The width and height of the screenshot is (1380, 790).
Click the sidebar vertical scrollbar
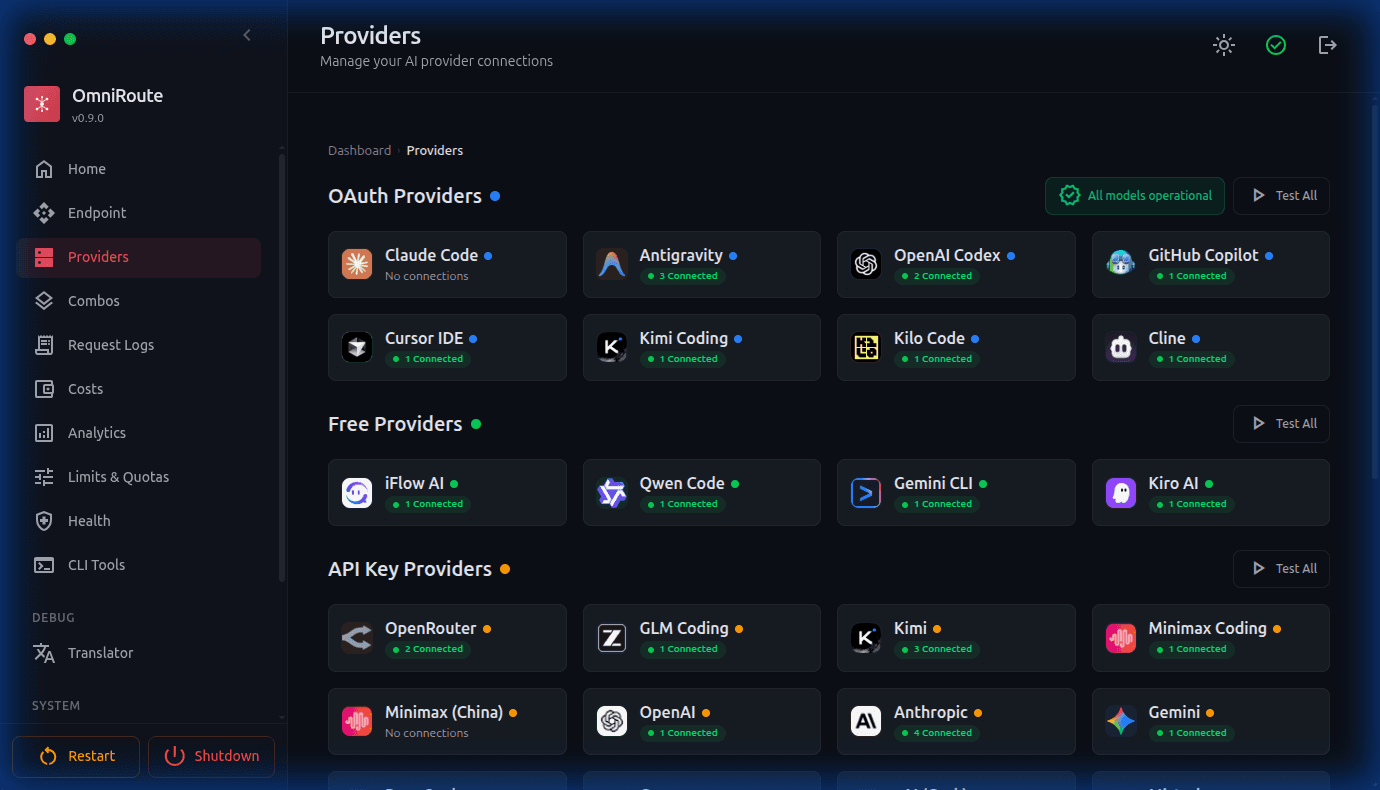click(x=282, y=367)
